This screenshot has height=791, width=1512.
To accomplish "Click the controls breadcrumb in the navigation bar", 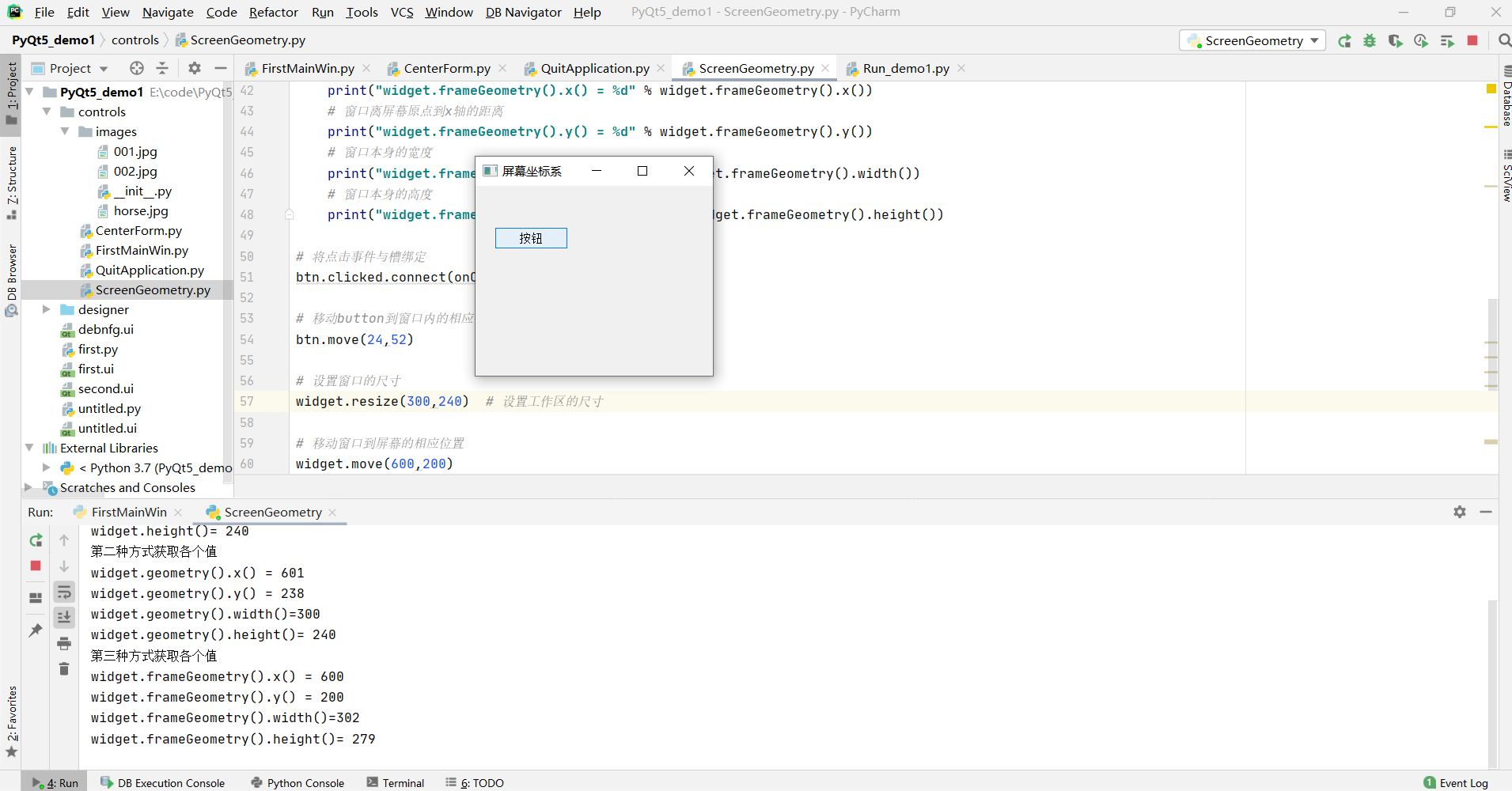I will point(135,40).
